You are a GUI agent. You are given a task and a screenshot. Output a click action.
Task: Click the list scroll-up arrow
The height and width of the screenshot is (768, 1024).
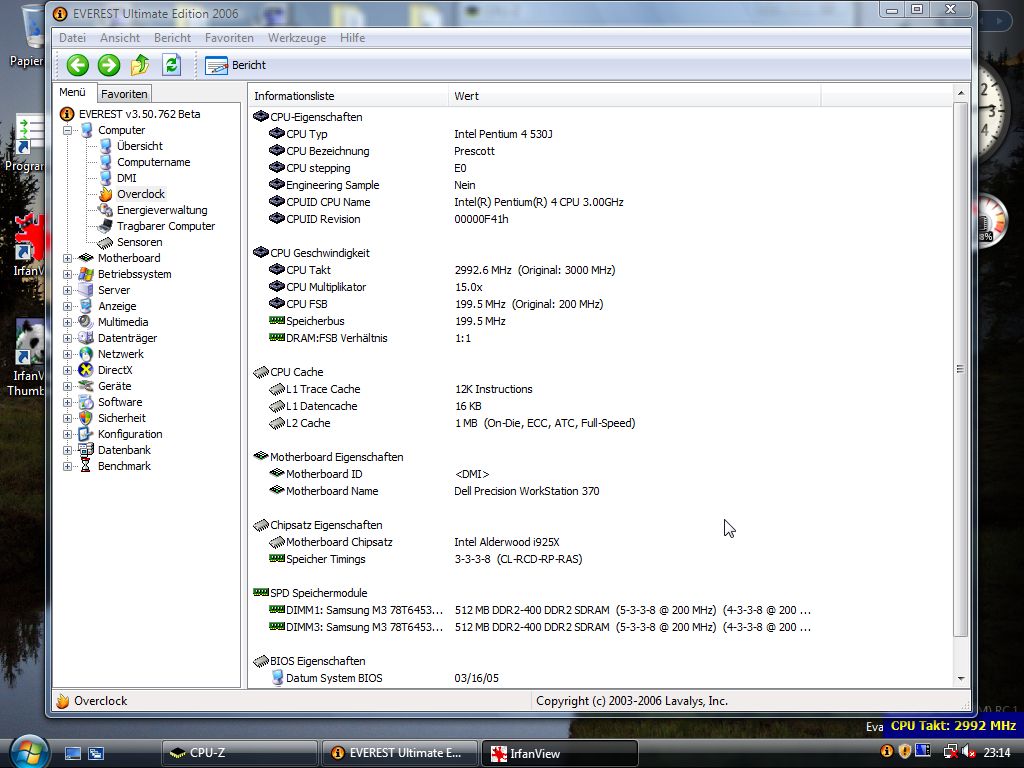click(960, 93)
